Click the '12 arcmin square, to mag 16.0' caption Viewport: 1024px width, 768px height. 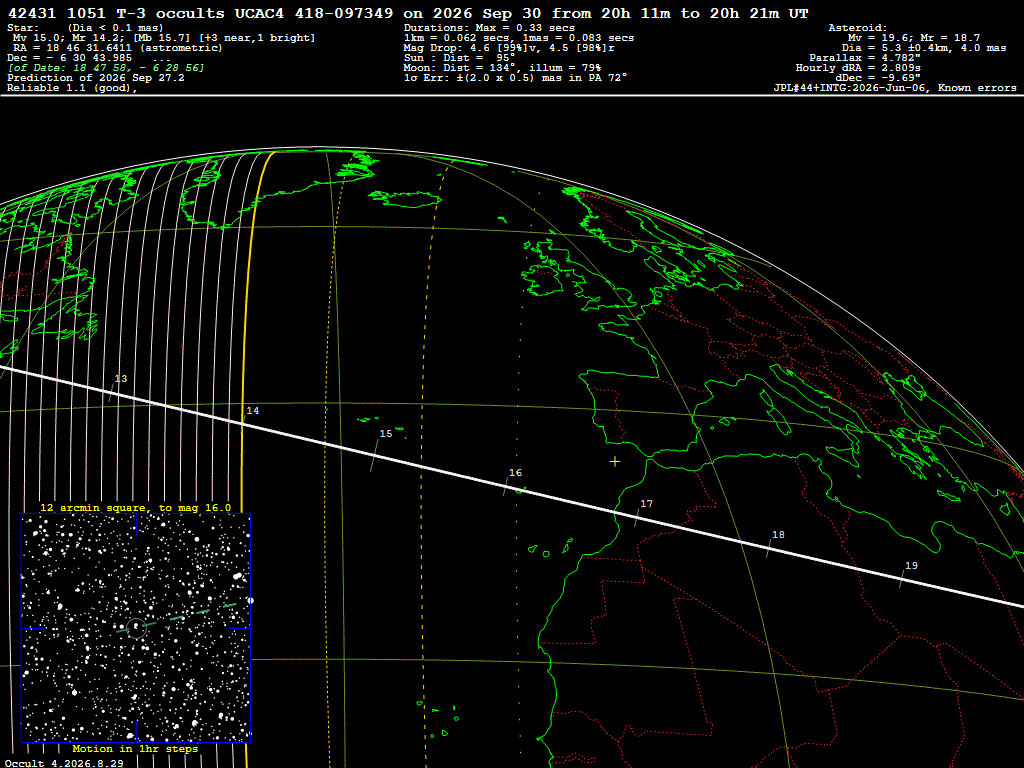[x=136, y=507]
